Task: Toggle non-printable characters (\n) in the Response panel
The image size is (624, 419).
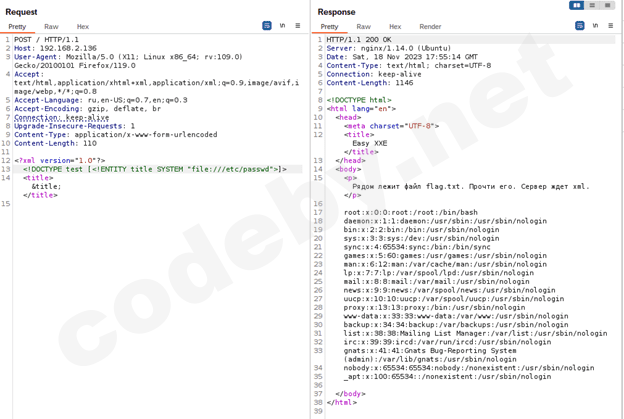Action: coord(595,26)
